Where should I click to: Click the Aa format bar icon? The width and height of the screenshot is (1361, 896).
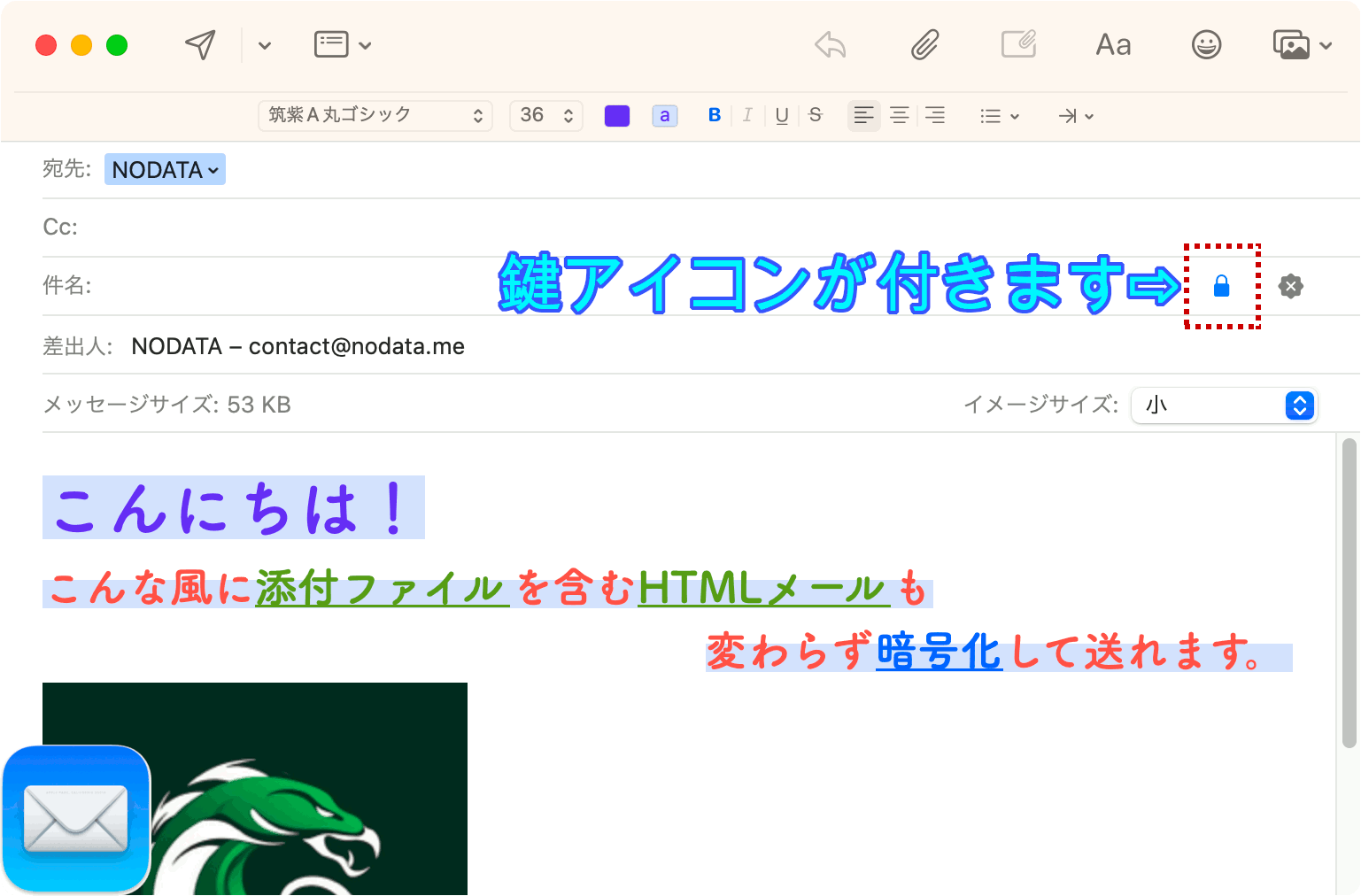[x=1112, y=44]
